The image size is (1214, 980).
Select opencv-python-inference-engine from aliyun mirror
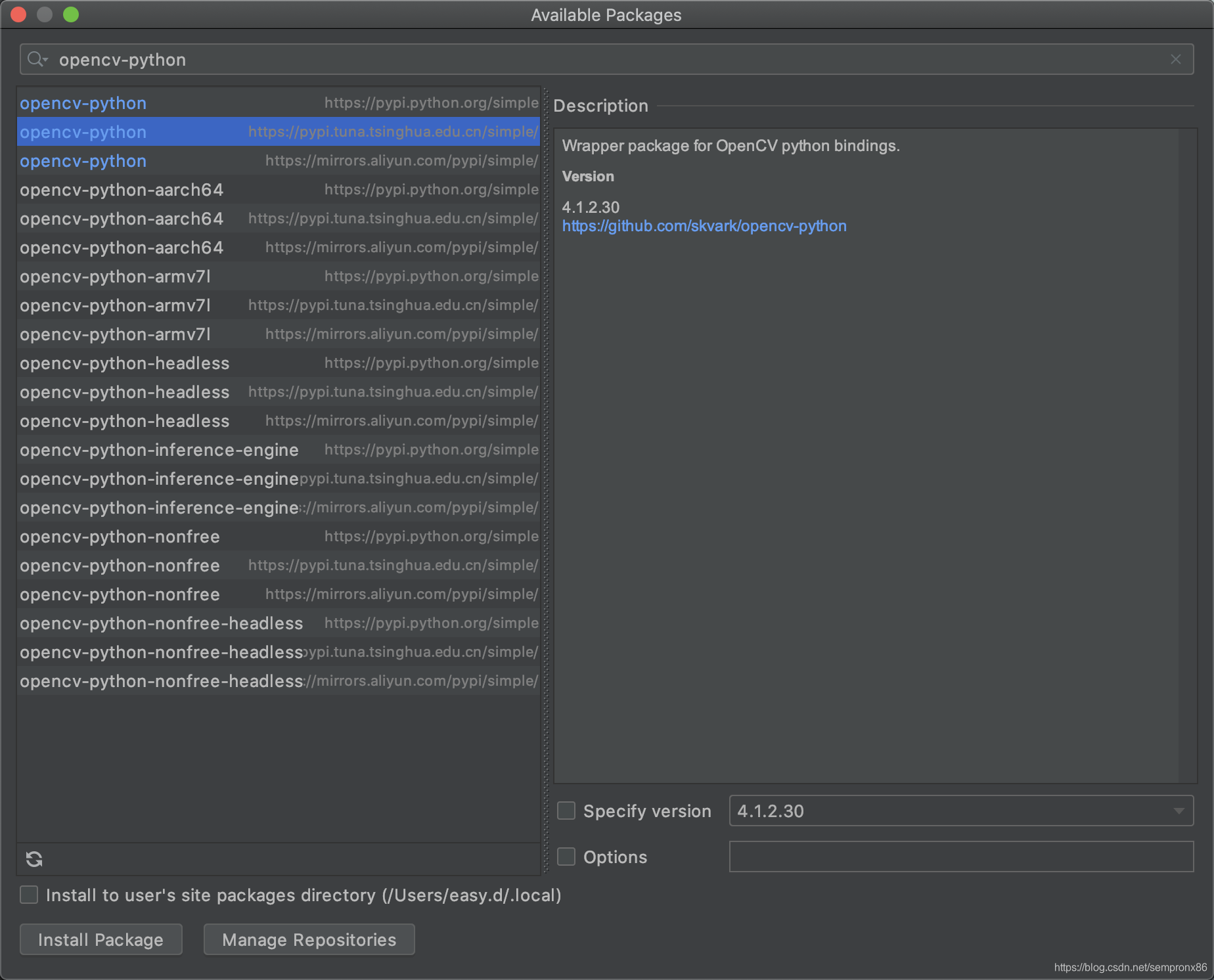tap(279, 508)
